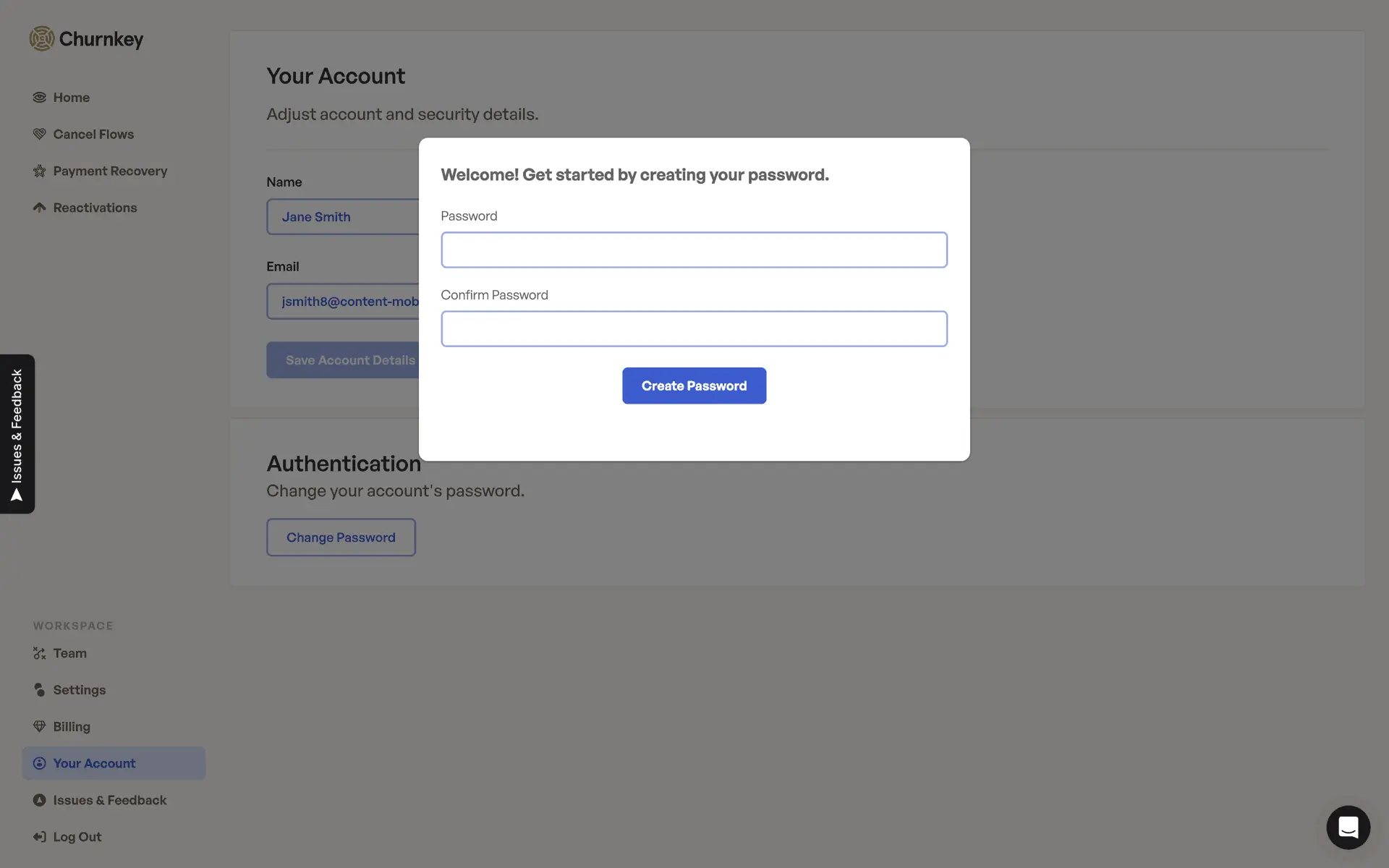Click the Home sidebar icon

pyautogui.click(x=39, y=98)
